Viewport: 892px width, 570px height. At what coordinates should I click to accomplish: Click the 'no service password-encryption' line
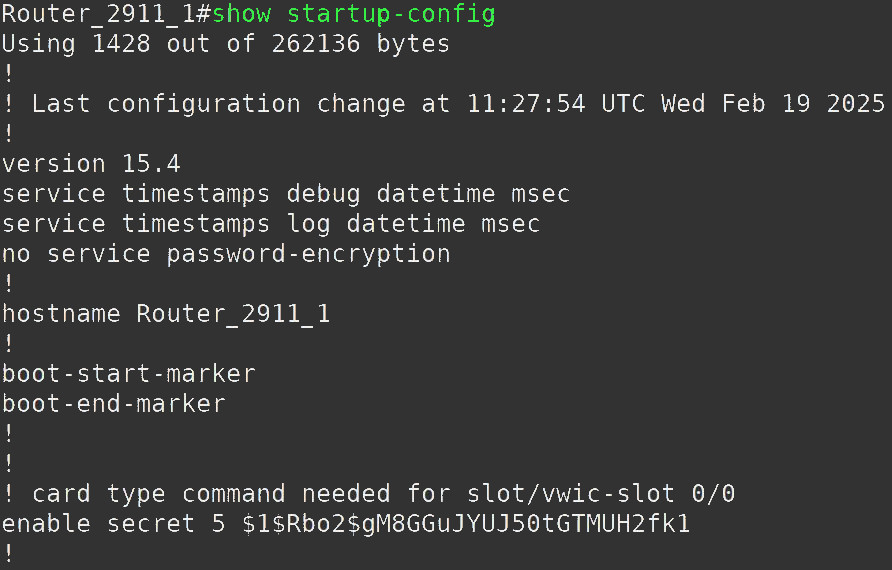point(226,254)
